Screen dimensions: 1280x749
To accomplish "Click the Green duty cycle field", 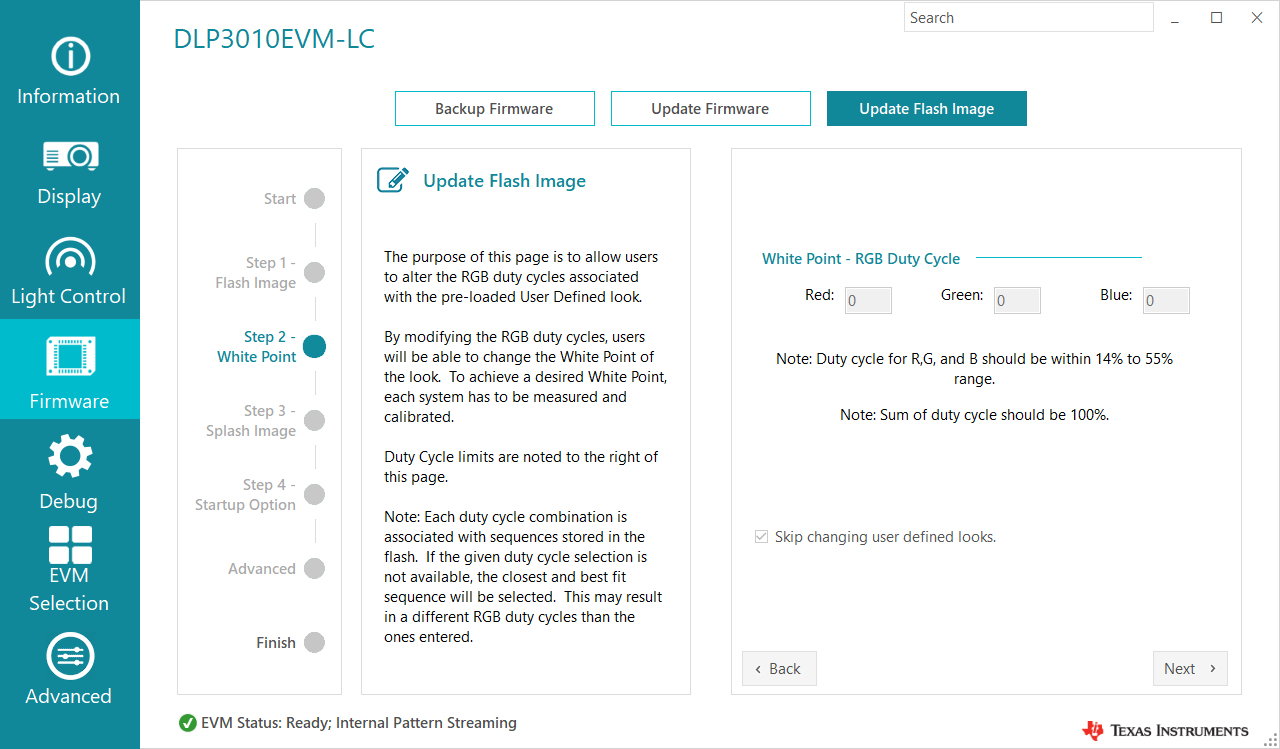I will click(x=1017, y=300).
